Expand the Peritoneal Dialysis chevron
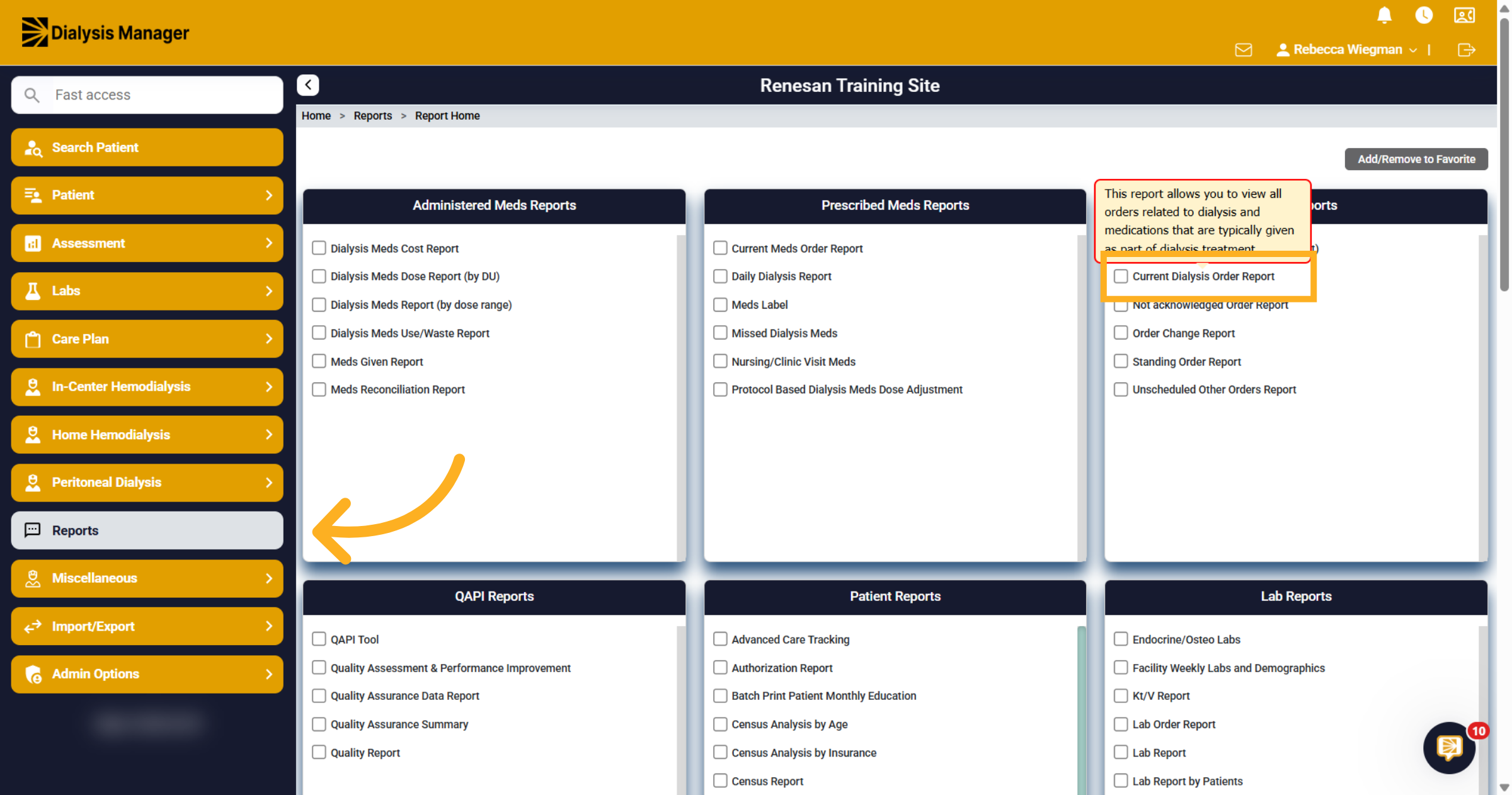1512x795 pixels. tap(269, 483)
